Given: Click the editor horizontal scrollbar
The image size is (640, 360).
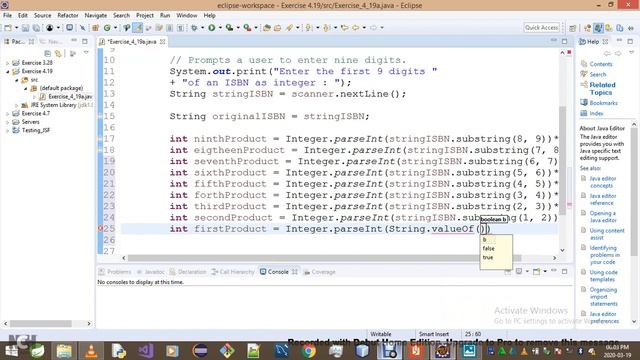Looking at the screenshot, I should point(324,258).
